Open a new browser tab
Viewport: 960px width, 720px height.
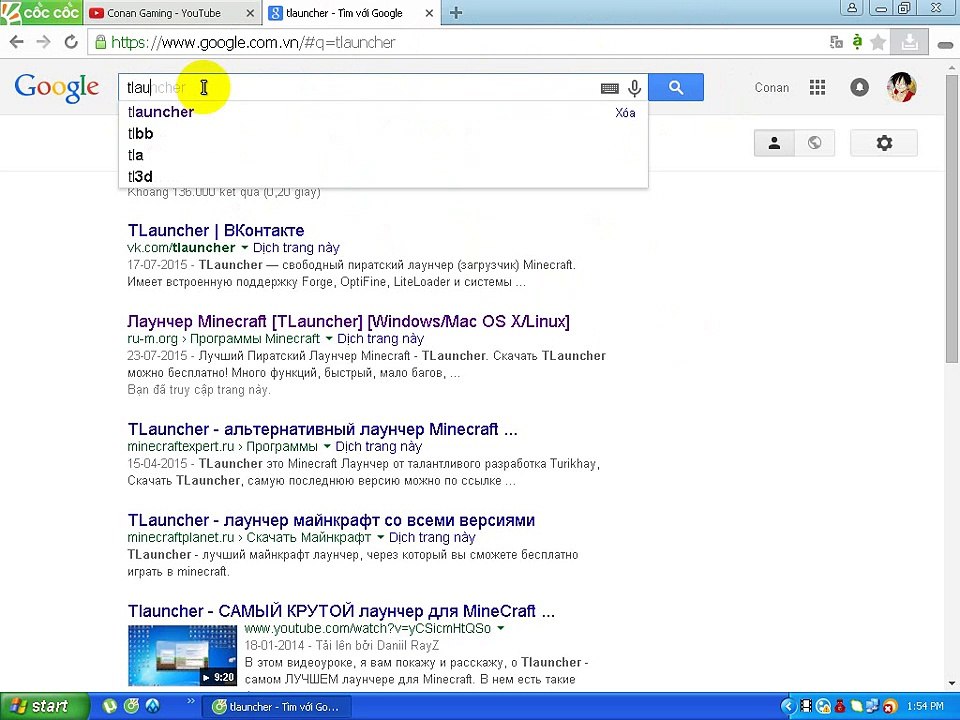[x=456, y=12]
